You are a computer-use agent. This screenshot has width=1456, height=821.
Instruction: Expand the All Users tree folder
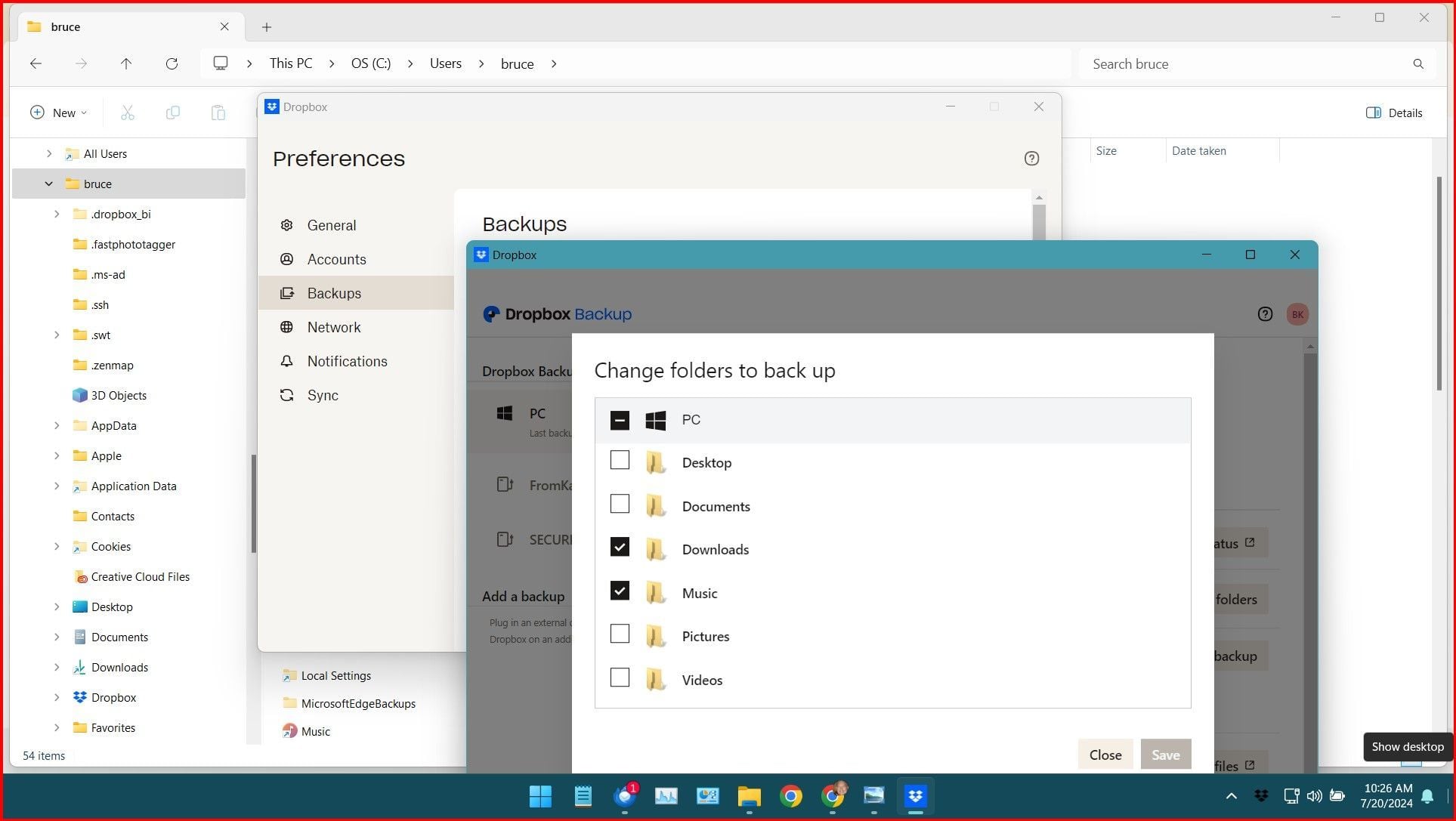49,153
